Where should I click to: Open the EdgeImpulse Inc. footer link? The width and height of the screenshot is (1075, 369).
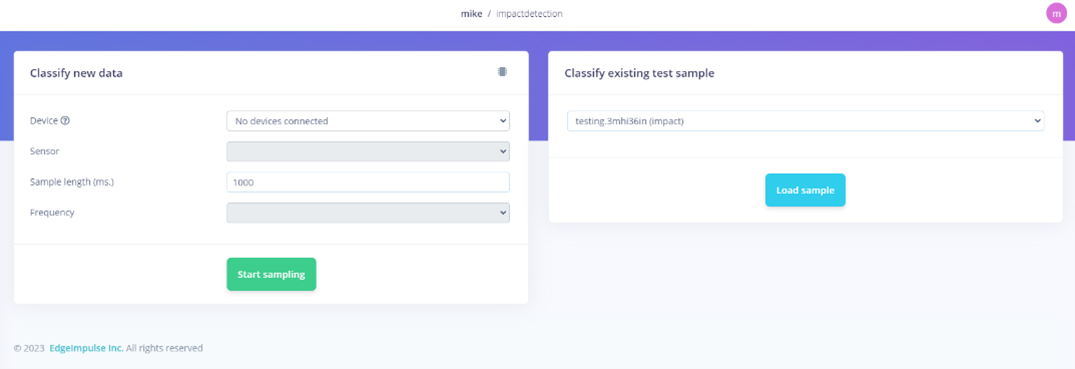[86, 348]
